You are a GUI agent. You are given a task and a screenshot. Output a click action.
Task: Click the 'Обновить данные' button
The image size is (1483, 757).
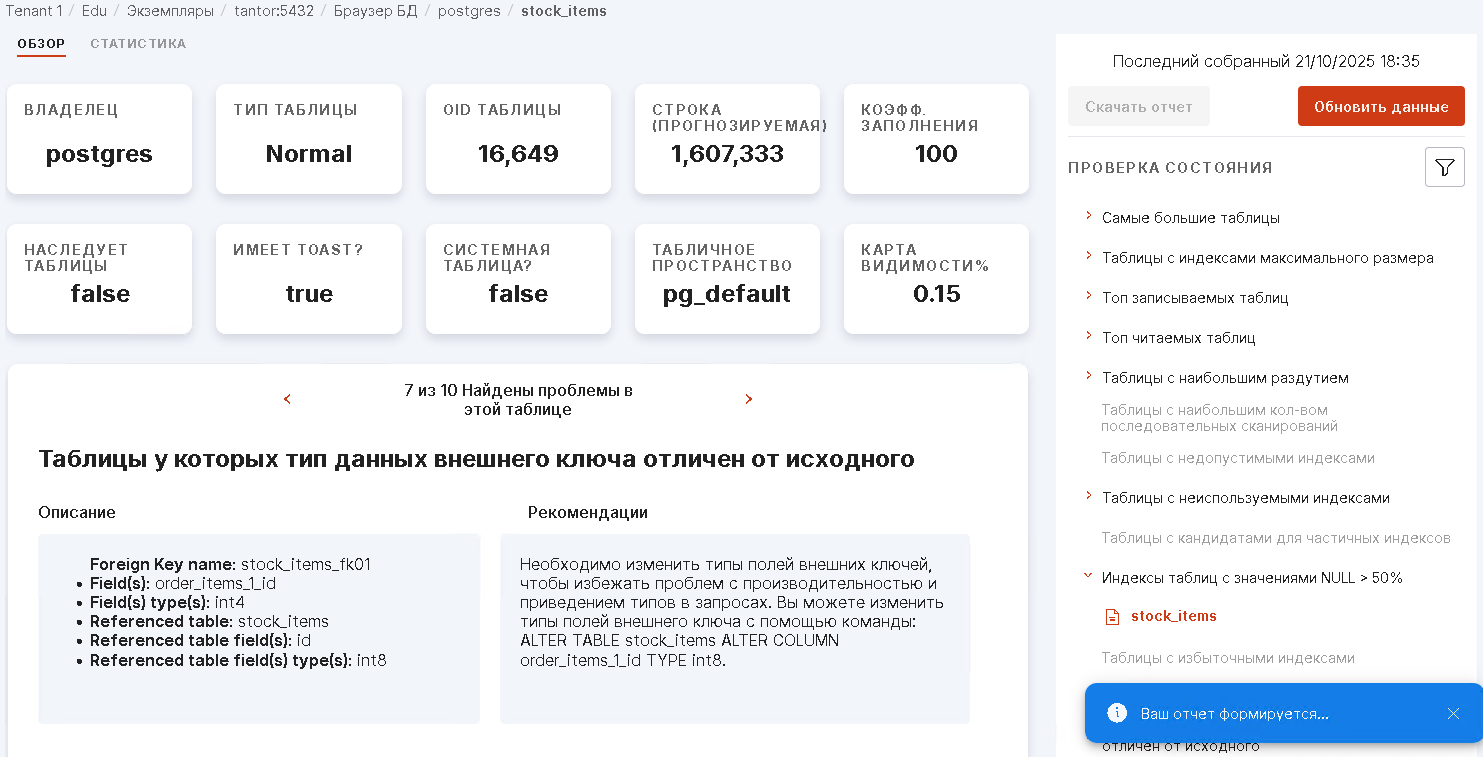[x=1381, y=107]
